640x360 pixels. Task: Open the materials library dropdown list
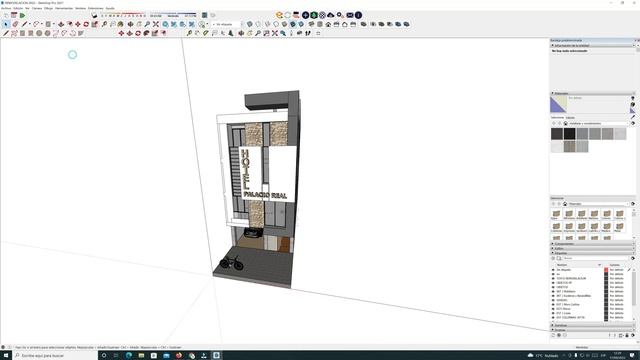[598, 123]
